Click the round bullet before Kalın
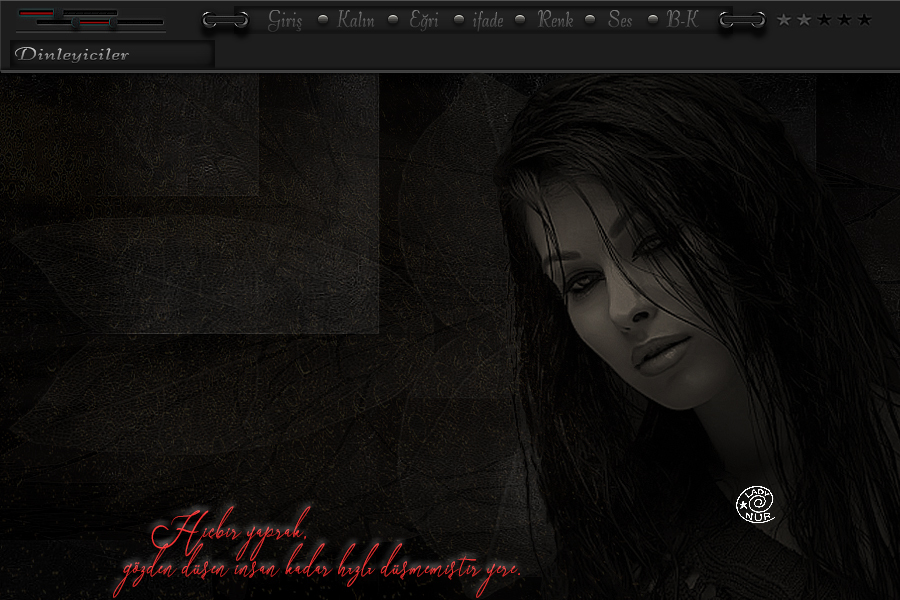 [x=323, y=20]
